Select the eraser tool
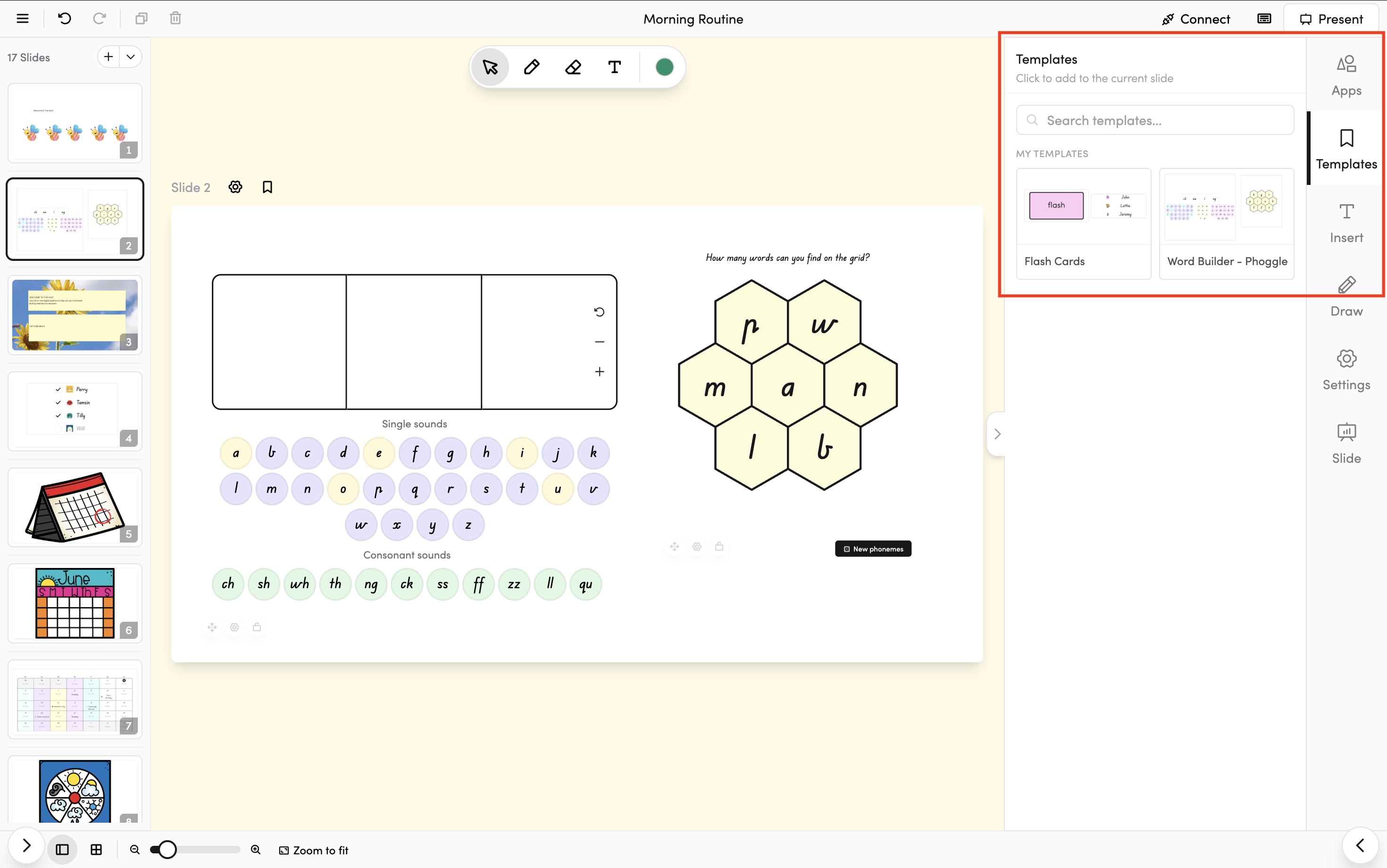Screen dimensions: 1387x868 click(573, 67)
